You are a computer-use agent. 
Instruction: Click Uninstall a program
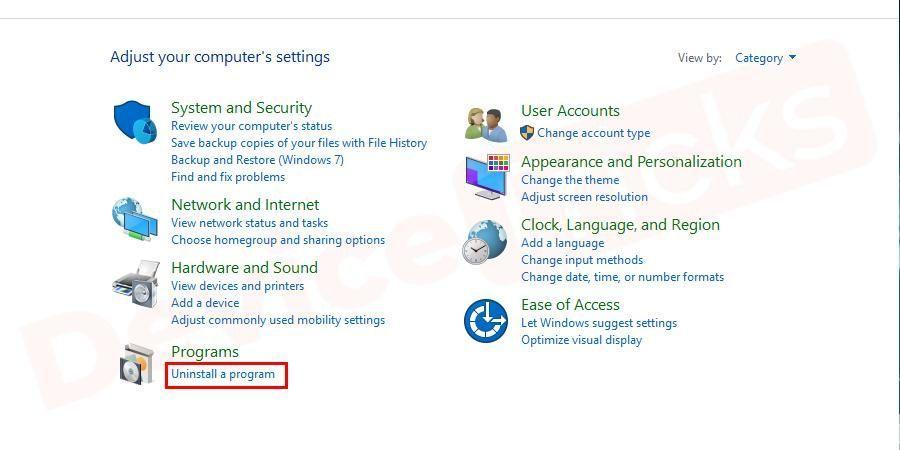223,374
